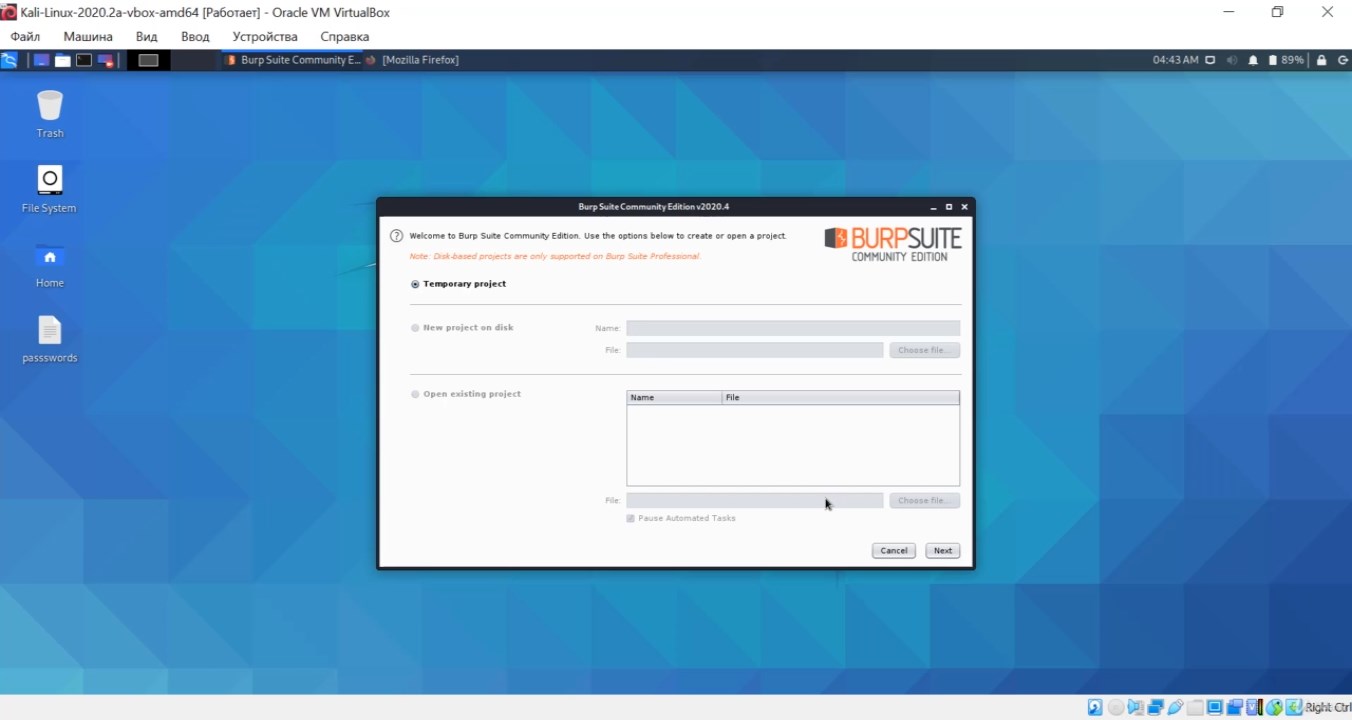
Task: Select the workspace switcher box in Kali panel
Action: 148,60
